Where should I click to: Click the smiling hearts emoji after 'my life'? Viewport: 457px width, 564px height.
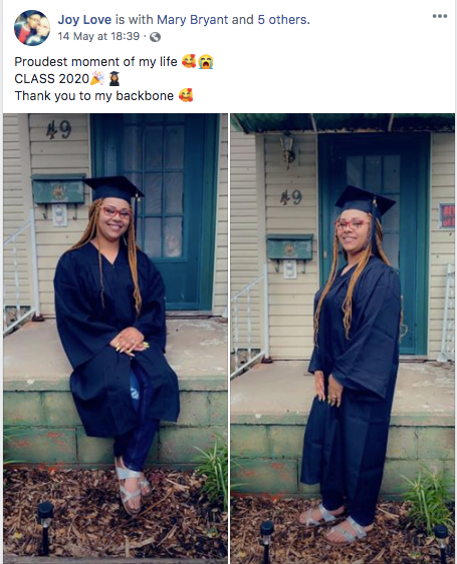click(189, 62)
